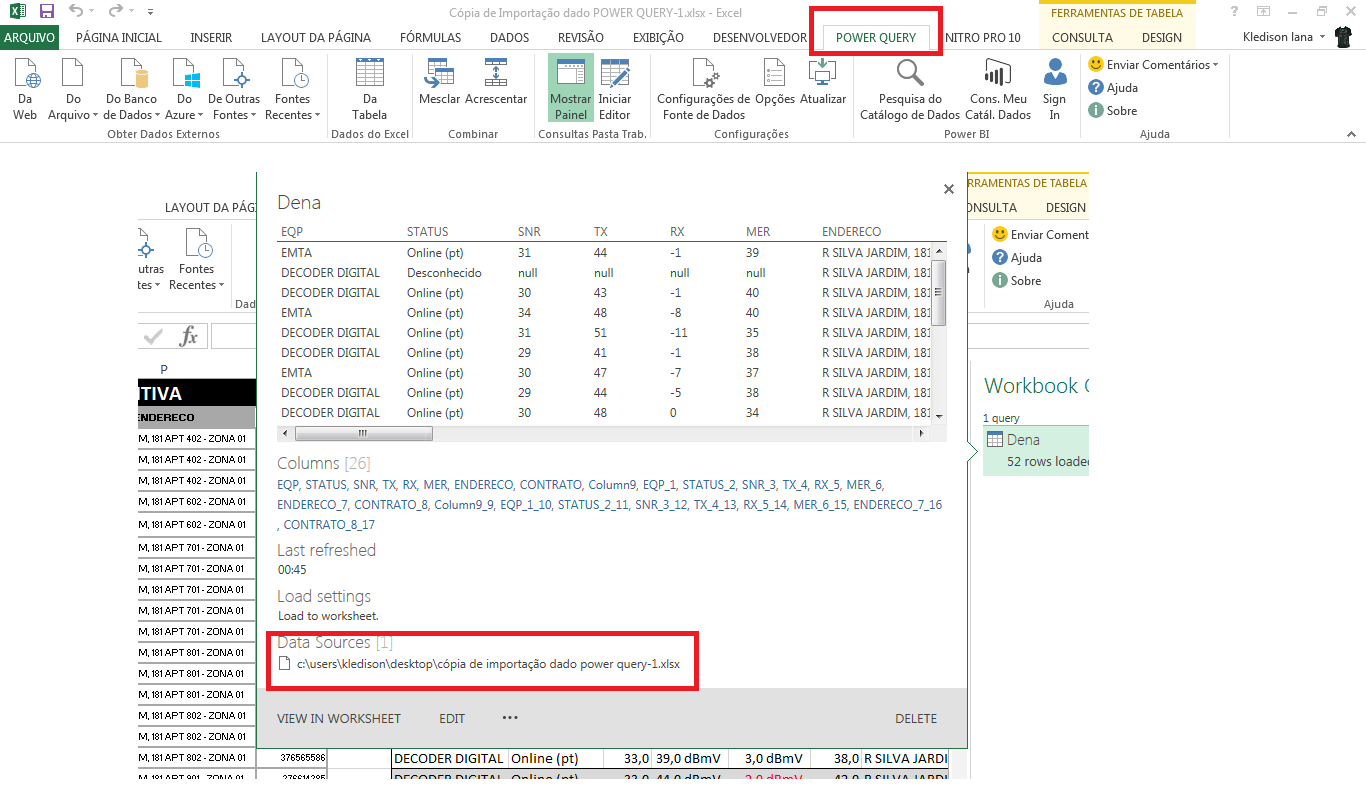This screenshot has height=800, width=1366.
Task: Click Sobre in the inner ribbon
Action: point(1016,281)
